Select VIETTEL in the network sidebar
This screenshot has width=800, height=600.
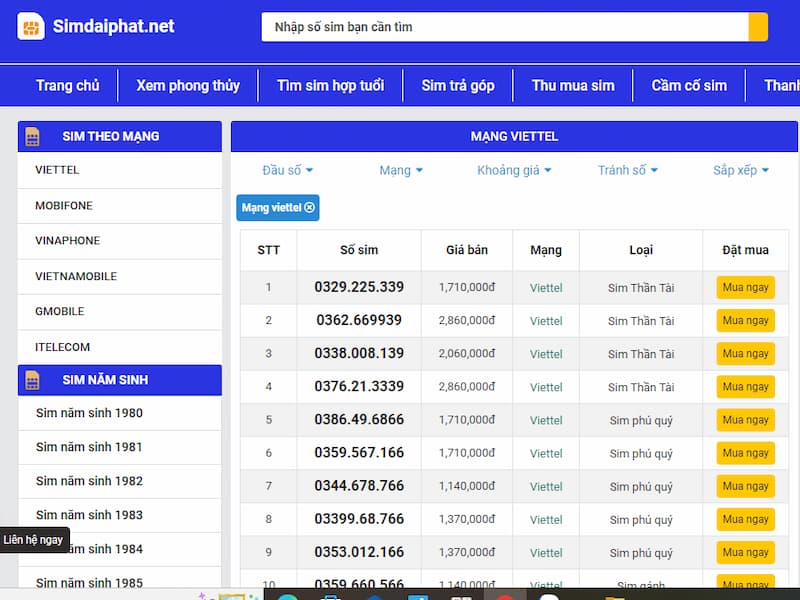pyautogui.click(x=120, y=170)
